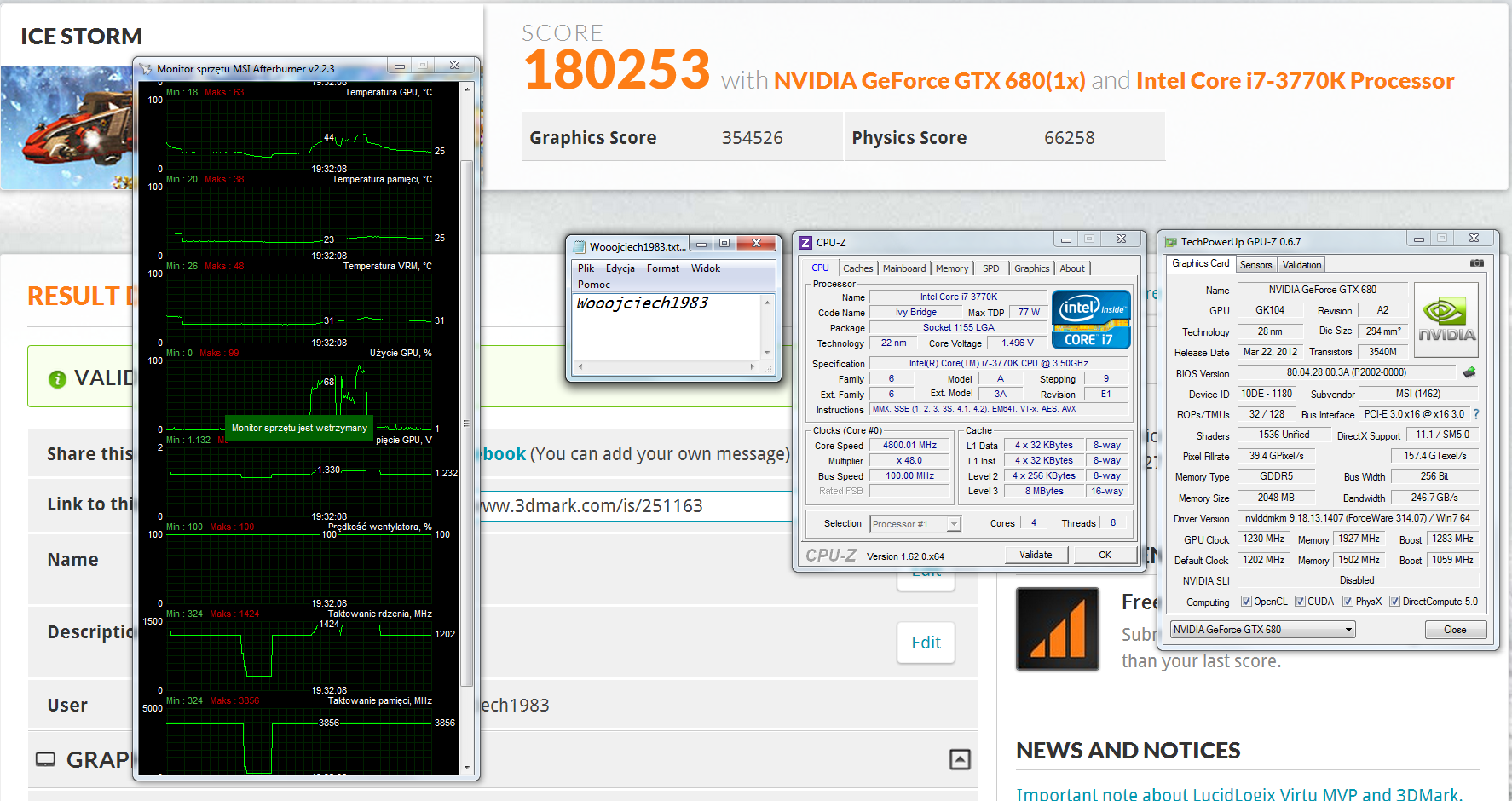Click the Graphics Score value 354526

click(752, 138)
